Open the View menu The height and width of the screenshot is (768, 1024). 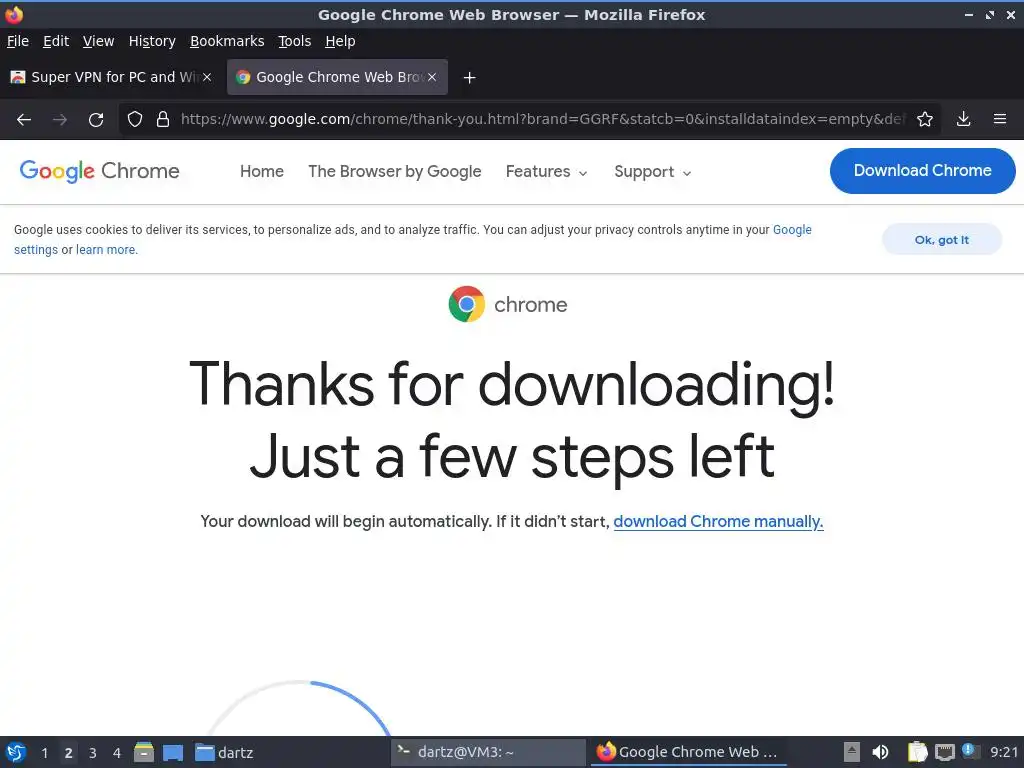(98, 41)
